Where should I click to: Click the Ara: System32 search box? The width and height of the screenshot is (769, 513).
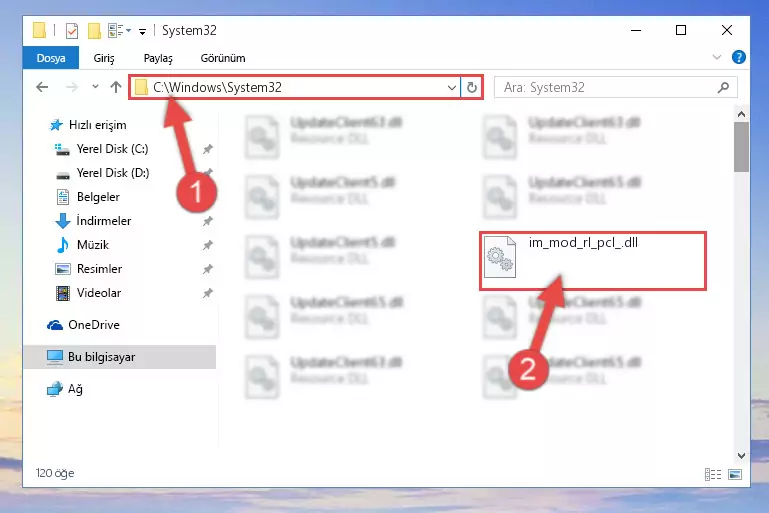615,87
